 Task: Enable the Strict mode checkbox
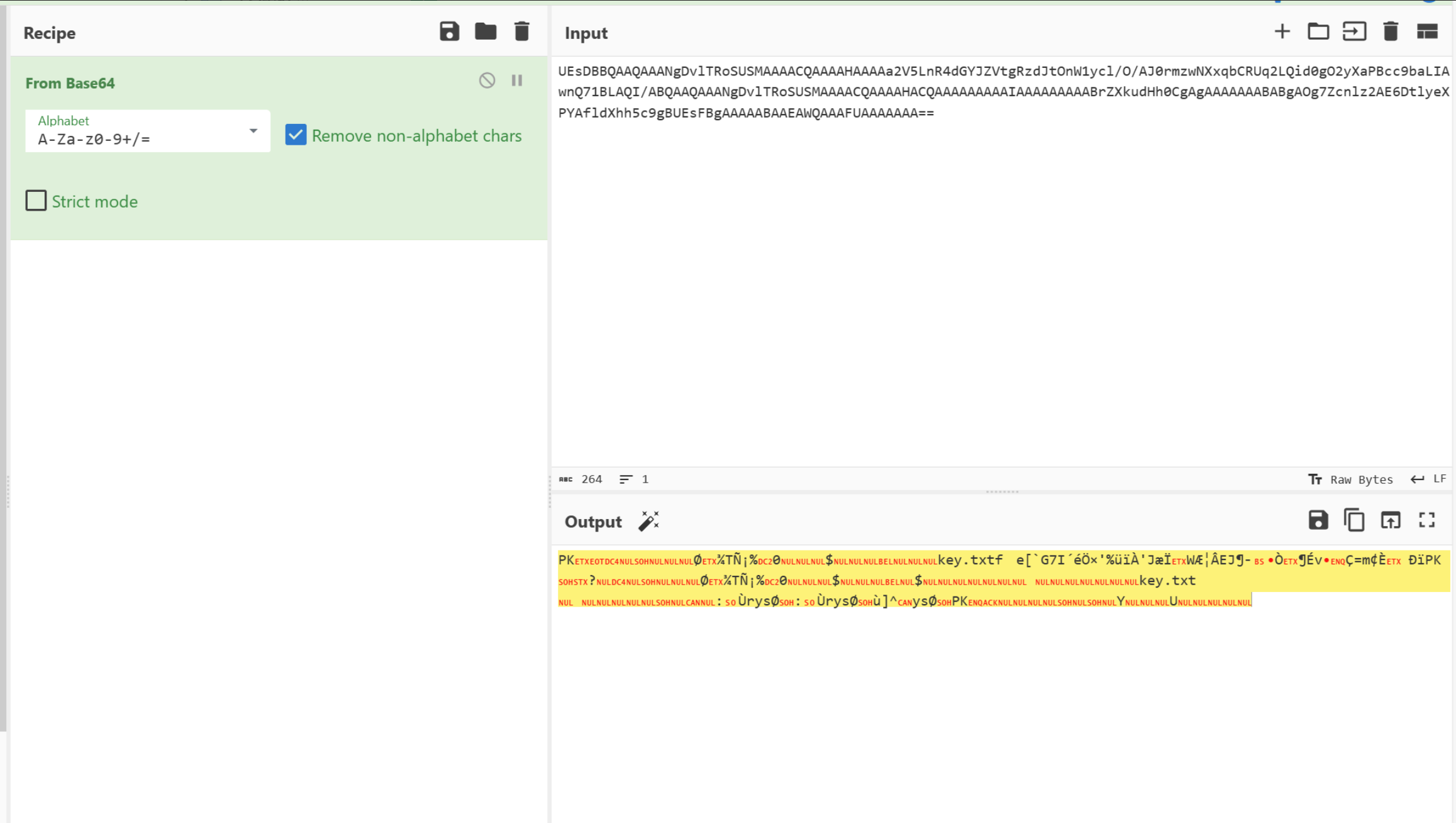click(x=36, y=201)
